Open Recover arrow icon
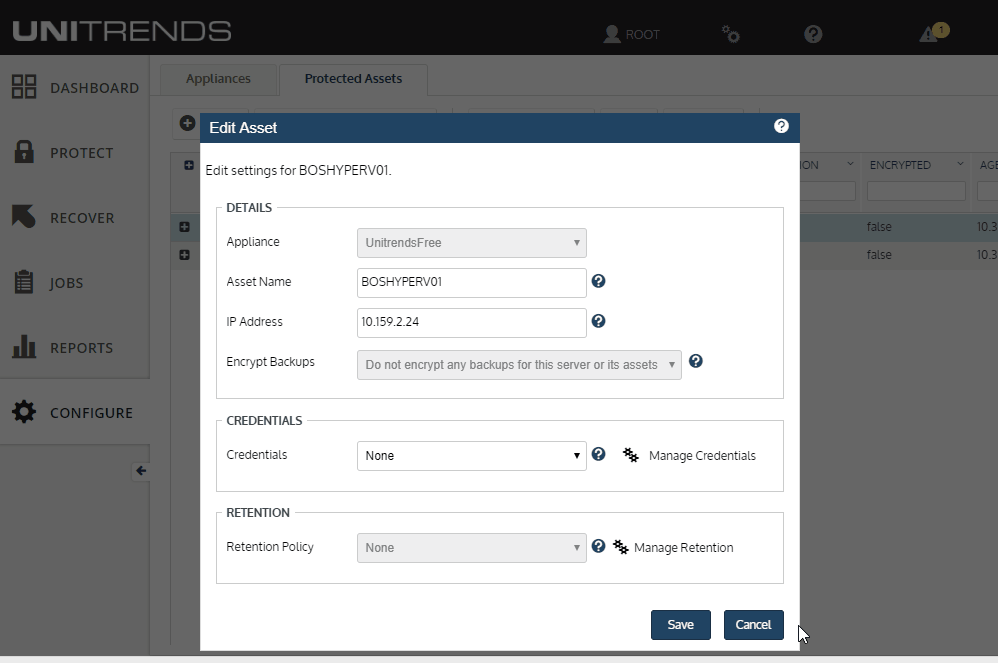The image size is (998, 663). (24, 216)
